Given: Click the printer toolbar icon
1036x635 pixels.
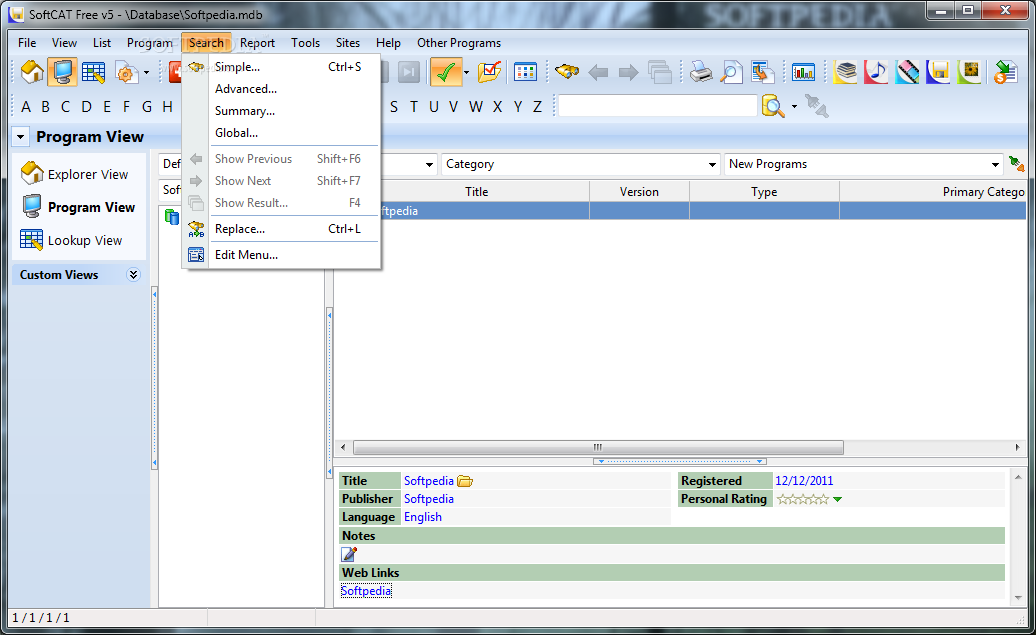Looking at the screenshot, I should 701,72.
